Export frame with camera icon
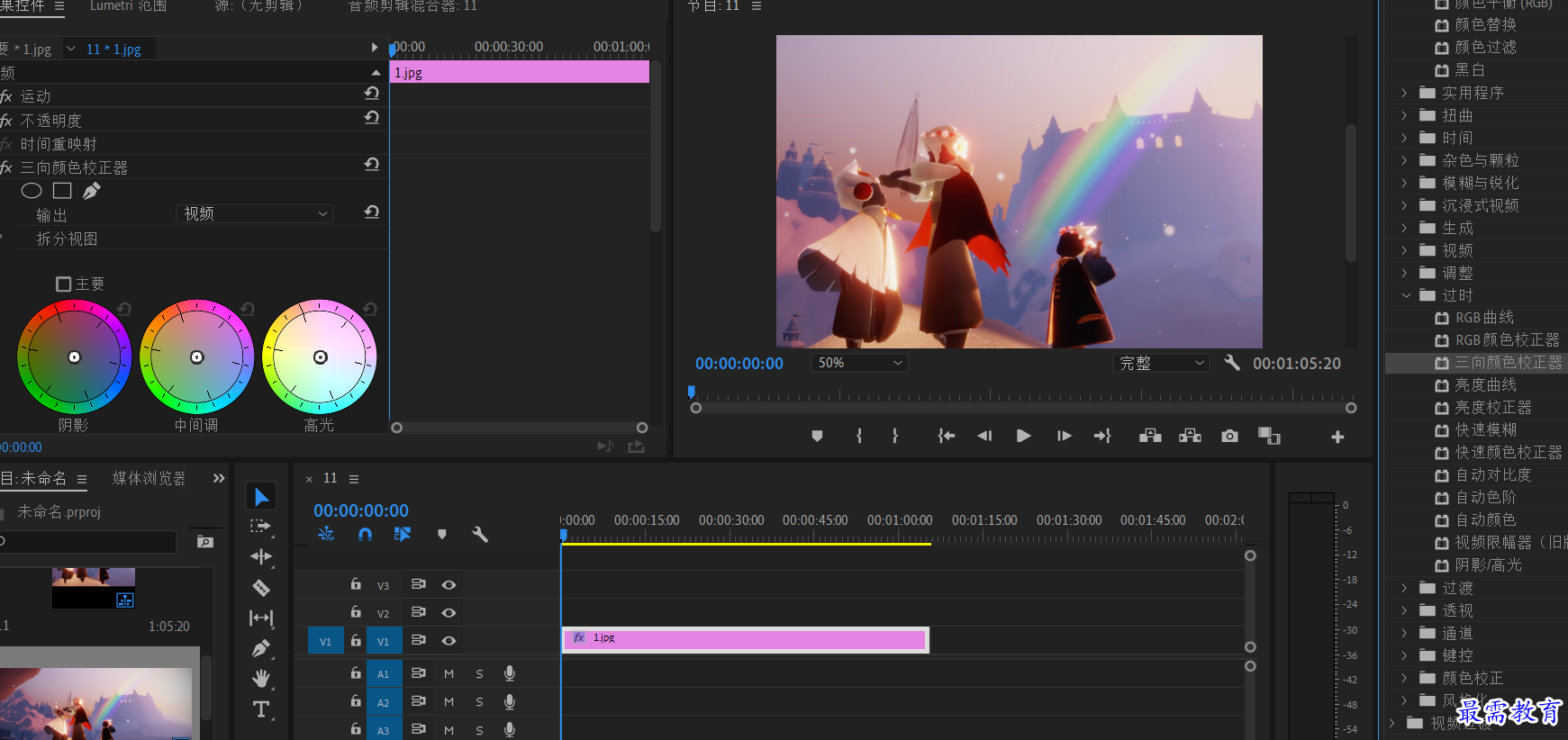 pyautogui.click(x=1229, y=436)
